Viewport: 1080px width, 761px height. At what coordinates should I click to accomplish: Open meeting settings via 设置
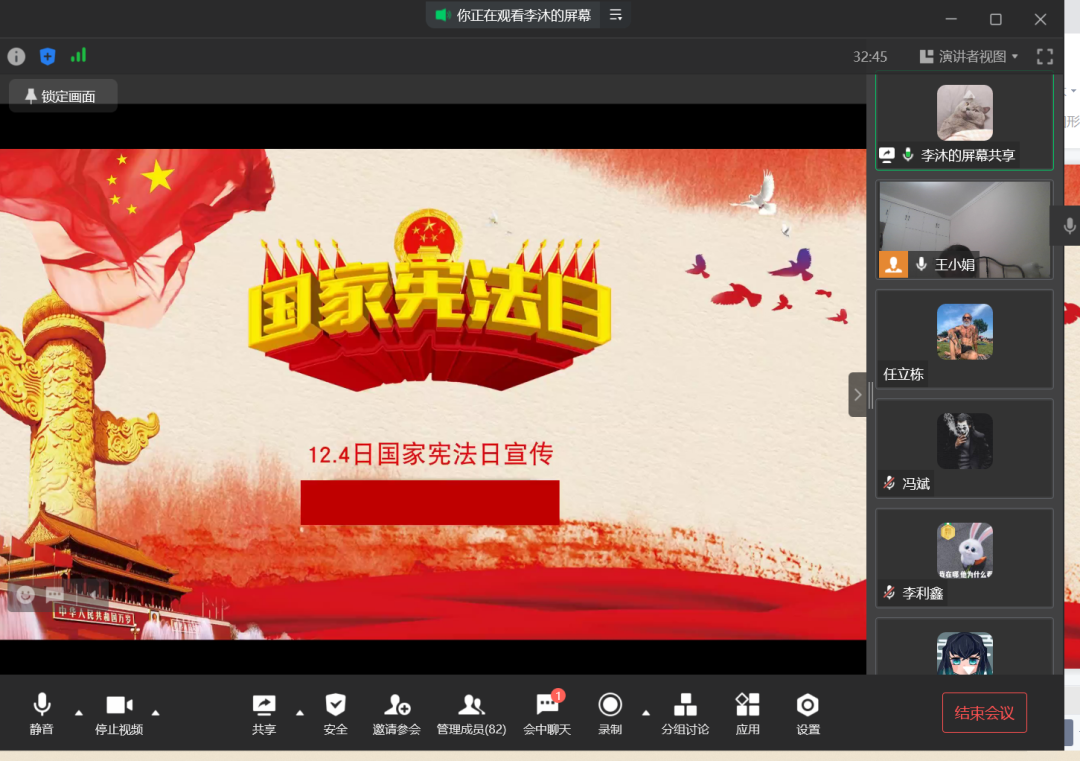coord(807,713)
